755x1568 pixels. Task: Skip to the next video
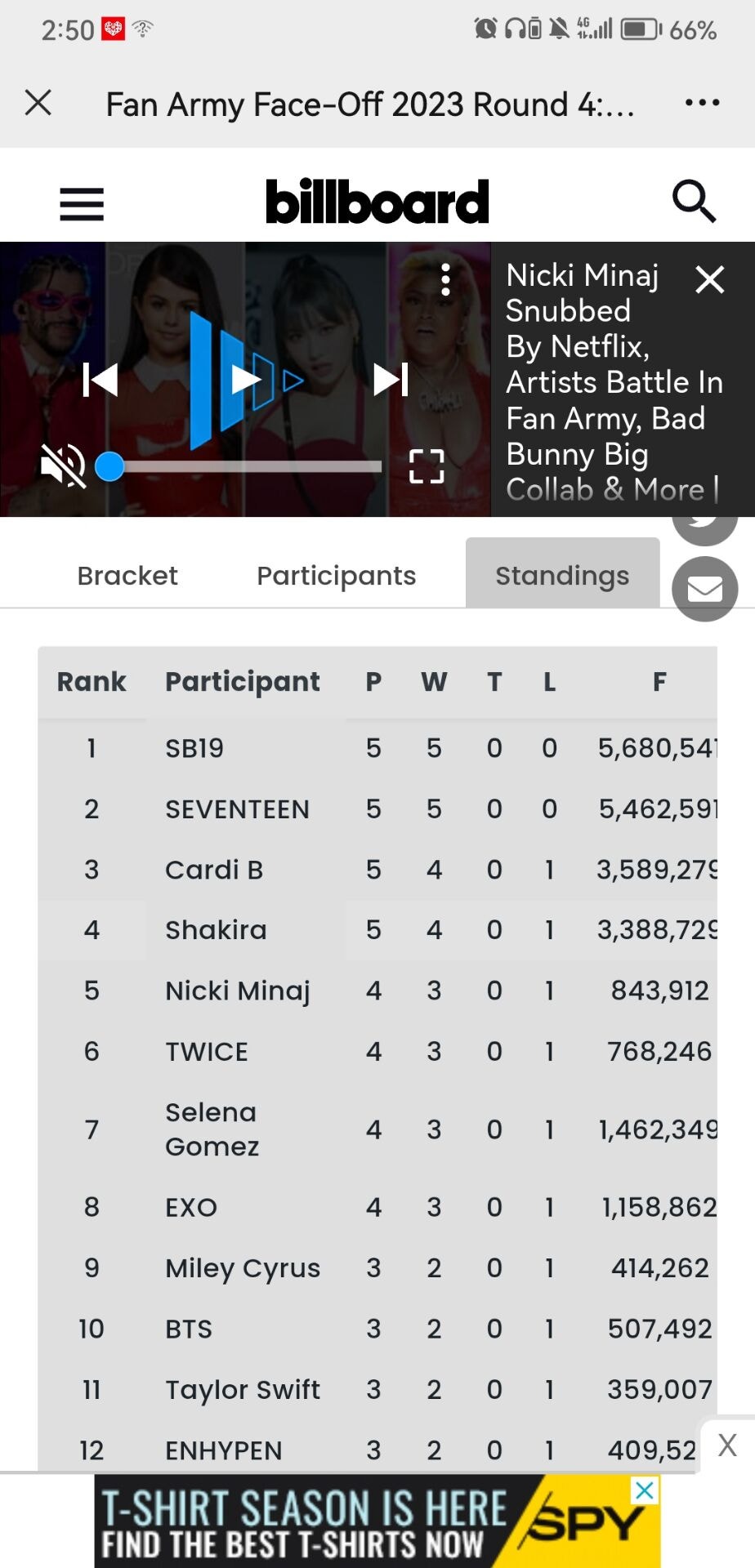pos(391,380)
